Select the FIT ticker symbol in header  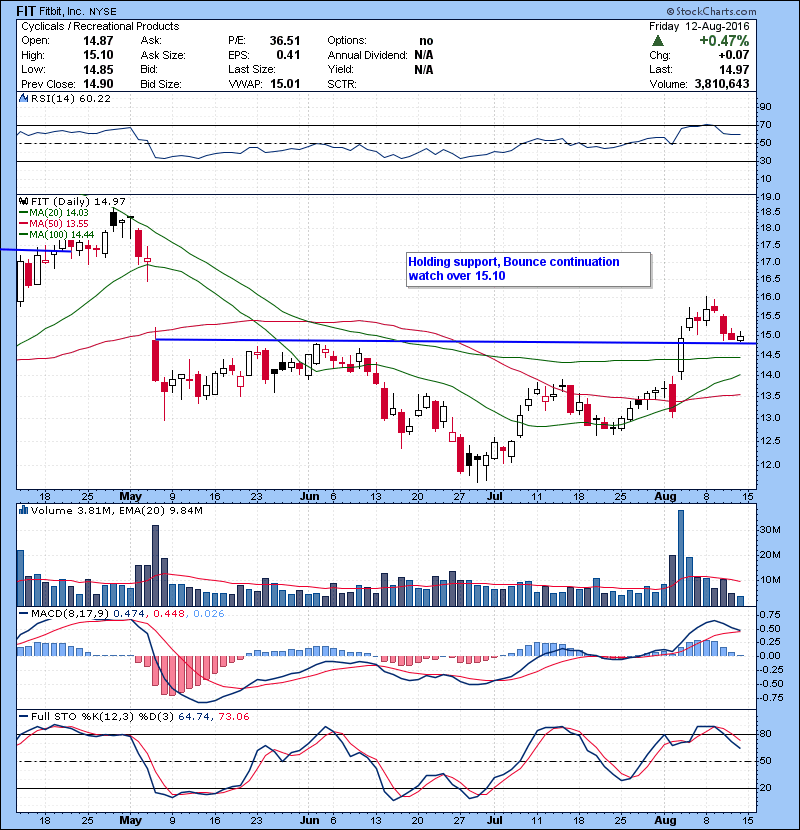tap(26, 11)
